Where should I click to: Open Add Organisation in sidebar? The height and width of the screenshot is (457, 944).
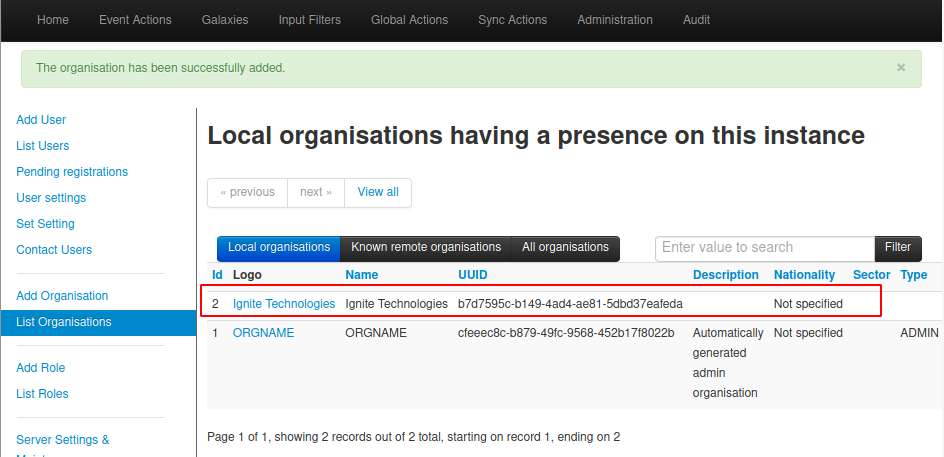62,296
